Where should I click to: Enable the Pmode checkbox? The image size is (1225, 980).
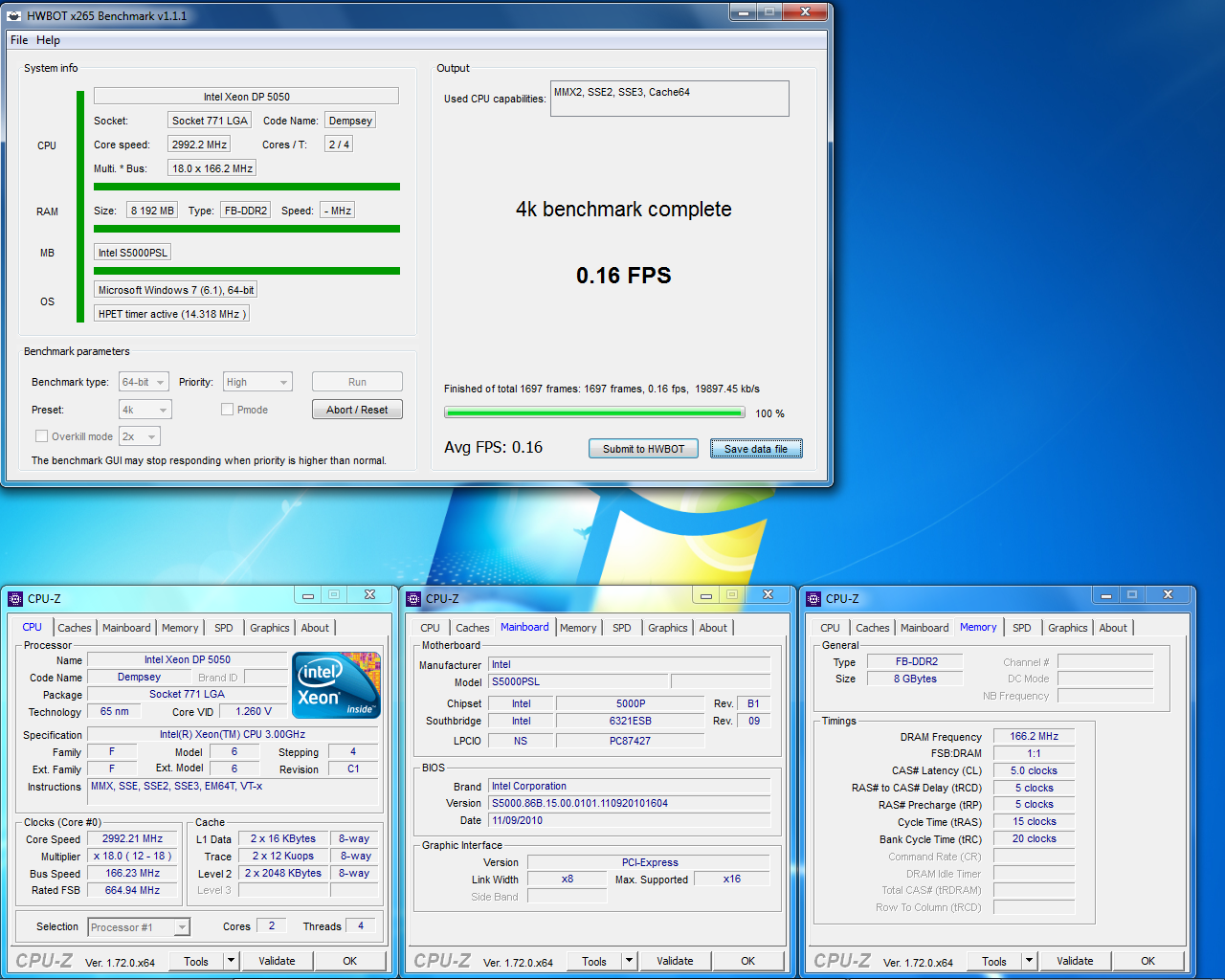(x=227, y=410)
